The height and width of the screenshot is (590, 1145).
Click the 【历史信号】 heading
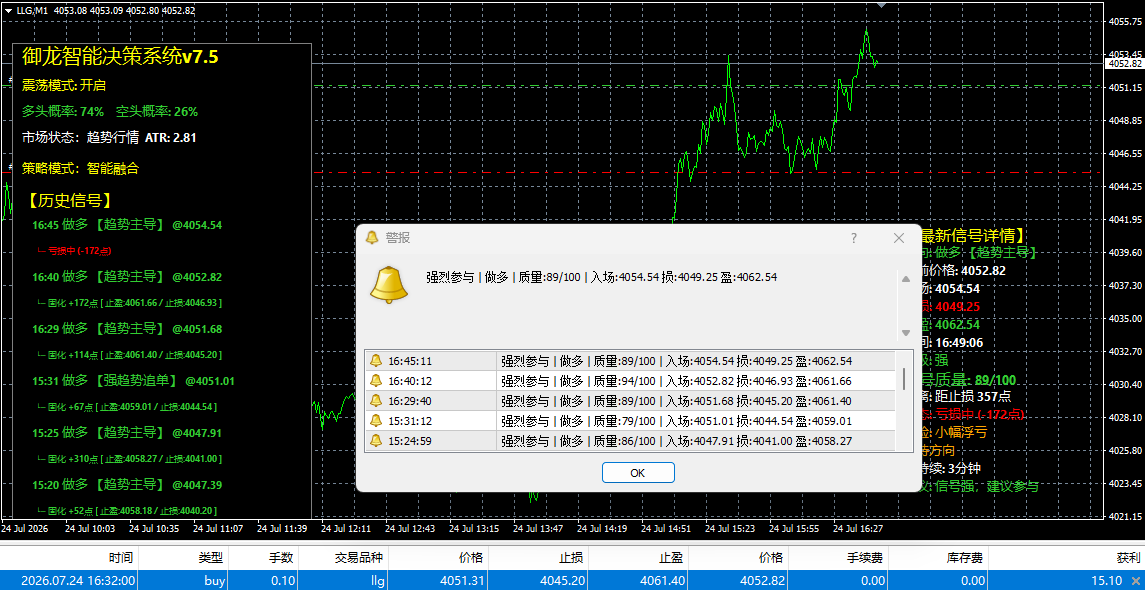(70, 200)
